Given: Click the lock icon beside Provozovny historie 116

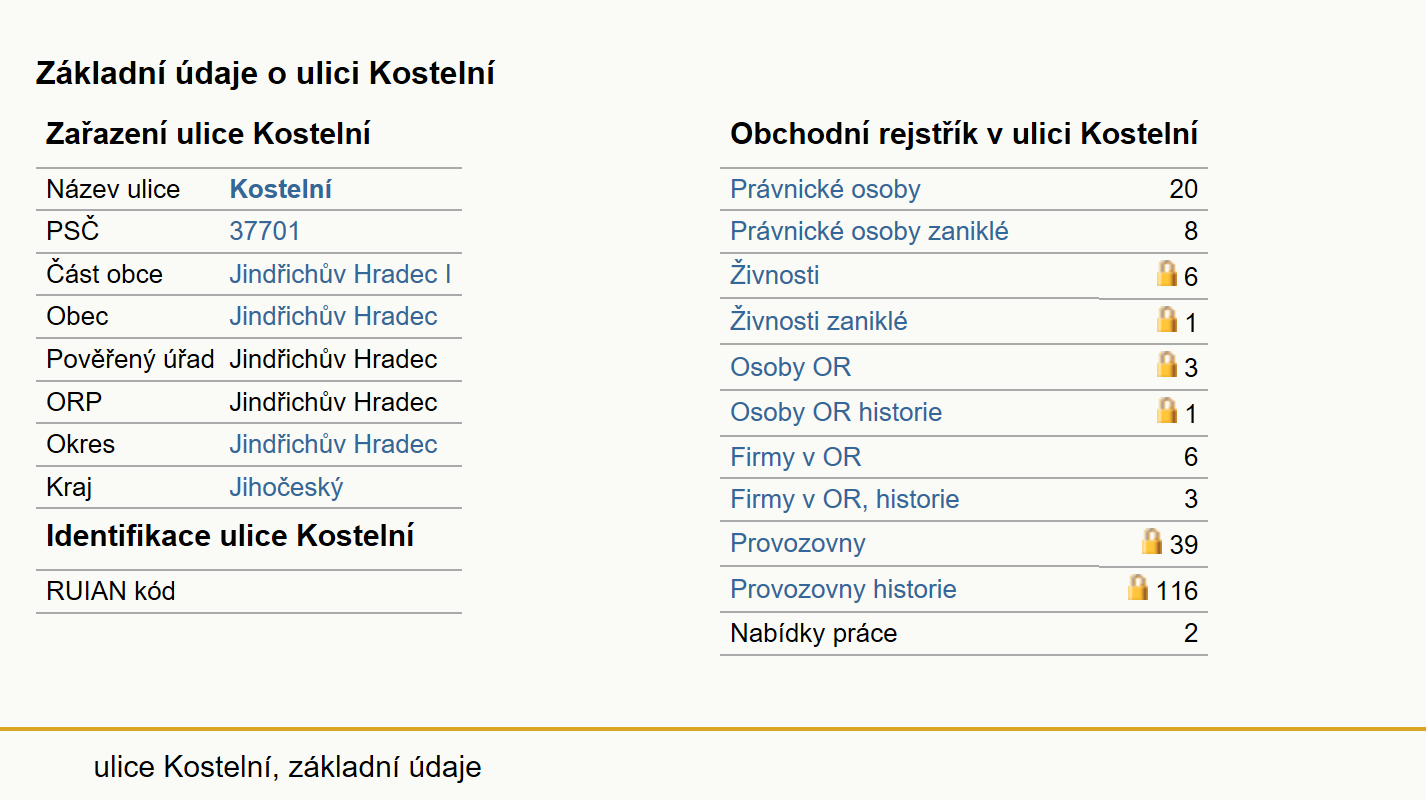Looking at the screenshot, I should (x=1137, y=587).
